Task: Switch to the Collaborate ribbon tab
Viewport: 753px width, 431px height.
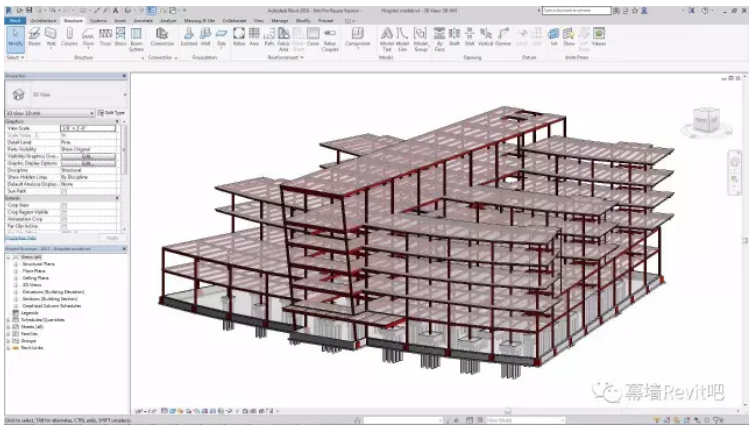Action: (234, 21)
